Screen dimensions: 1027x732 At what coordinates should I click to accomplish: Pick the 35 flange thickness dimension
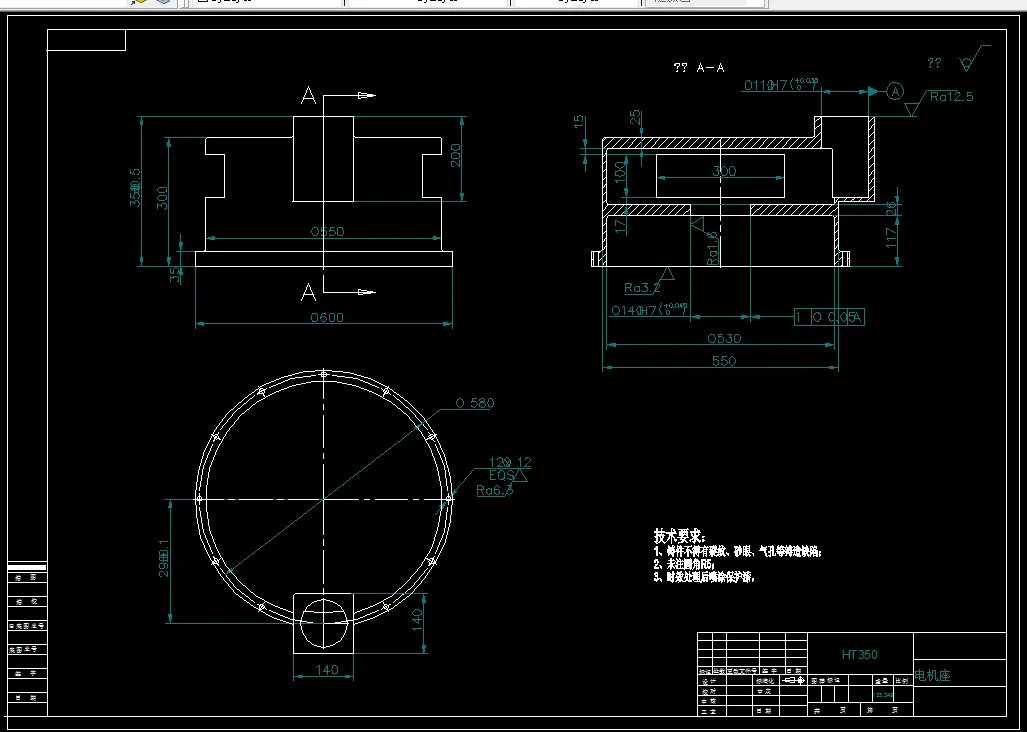[176, 275]
